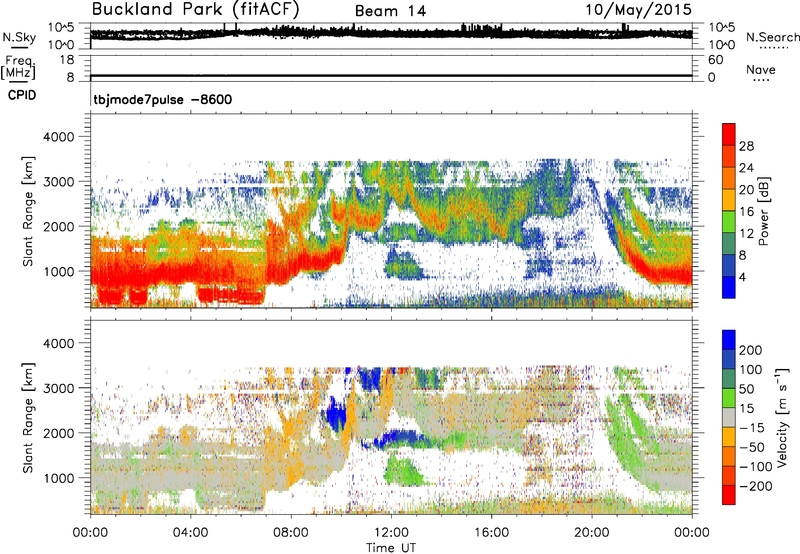Click the orange power swatch between 20 and 24
The image size is (800, 554).
pyautogui.click(x=729, y=178)
